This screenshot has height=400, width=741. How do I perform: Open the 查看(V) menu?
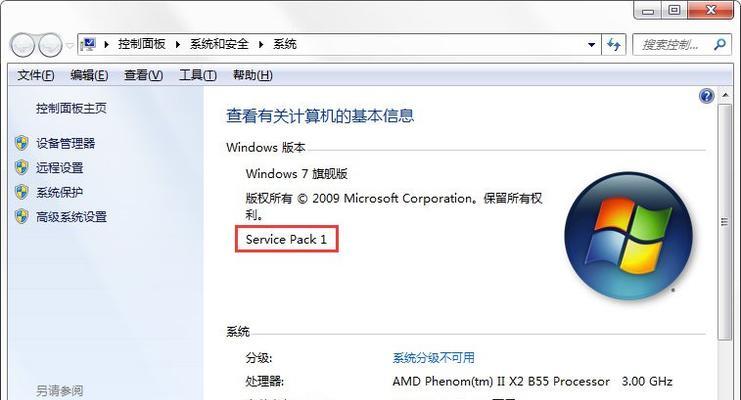point(143,75)
